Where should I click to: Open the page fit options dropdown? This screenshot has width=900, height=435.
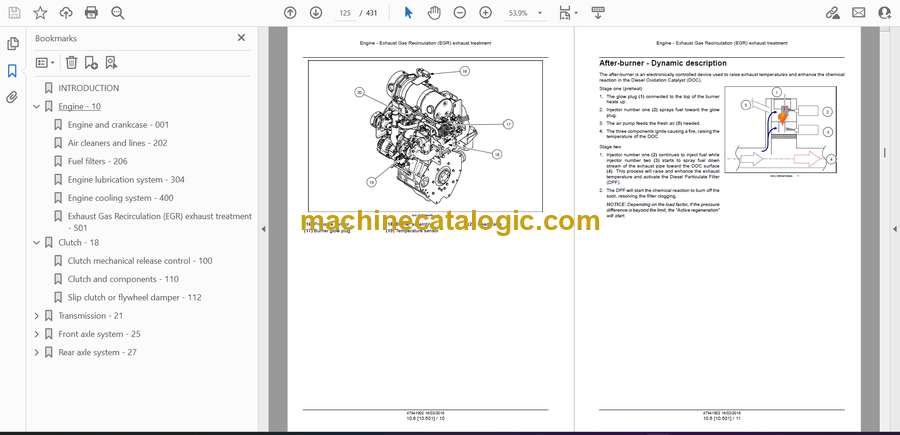pyautogui.click(x=568, y=13)
